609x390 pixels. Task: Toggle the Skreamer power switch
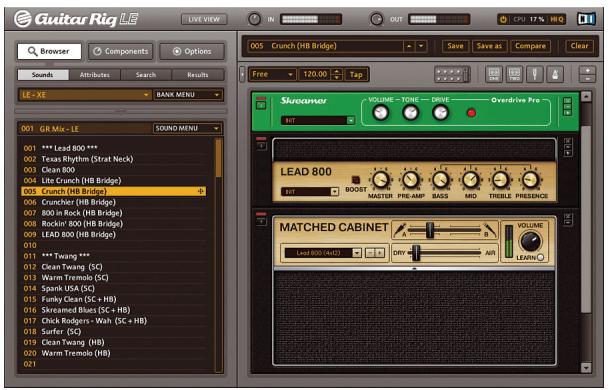[x=261, y=105]
